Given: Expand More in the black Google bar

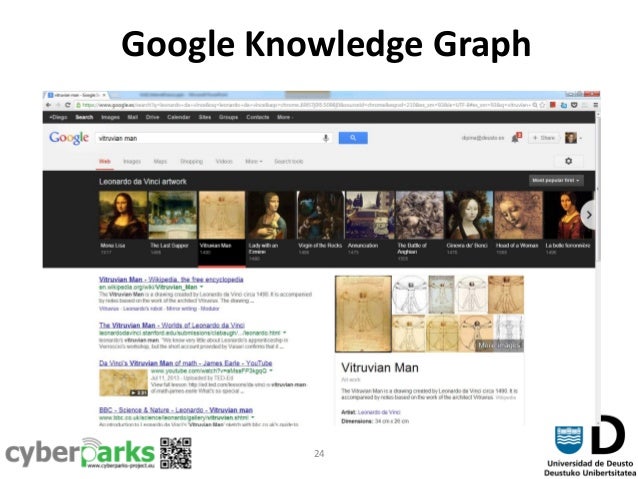Looking at the screenshot, I should tap(285, 117).
